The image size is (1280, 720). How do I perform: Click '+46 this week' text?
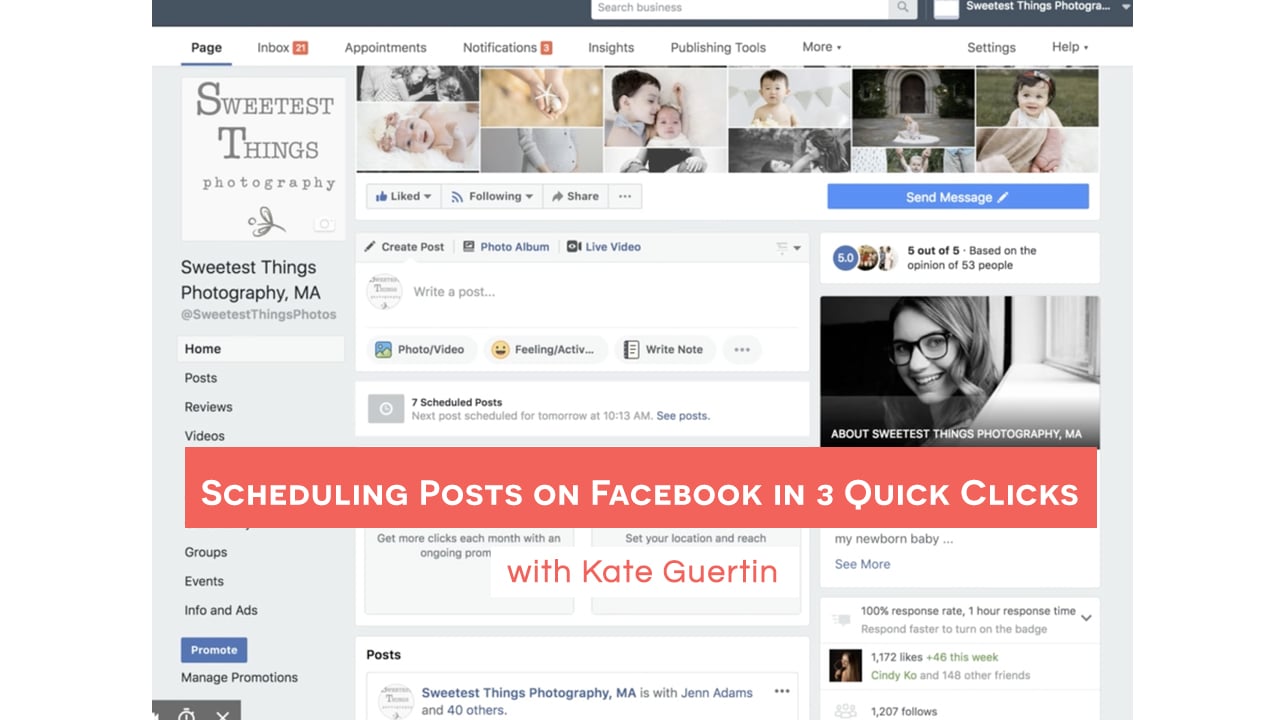(962, 657)
